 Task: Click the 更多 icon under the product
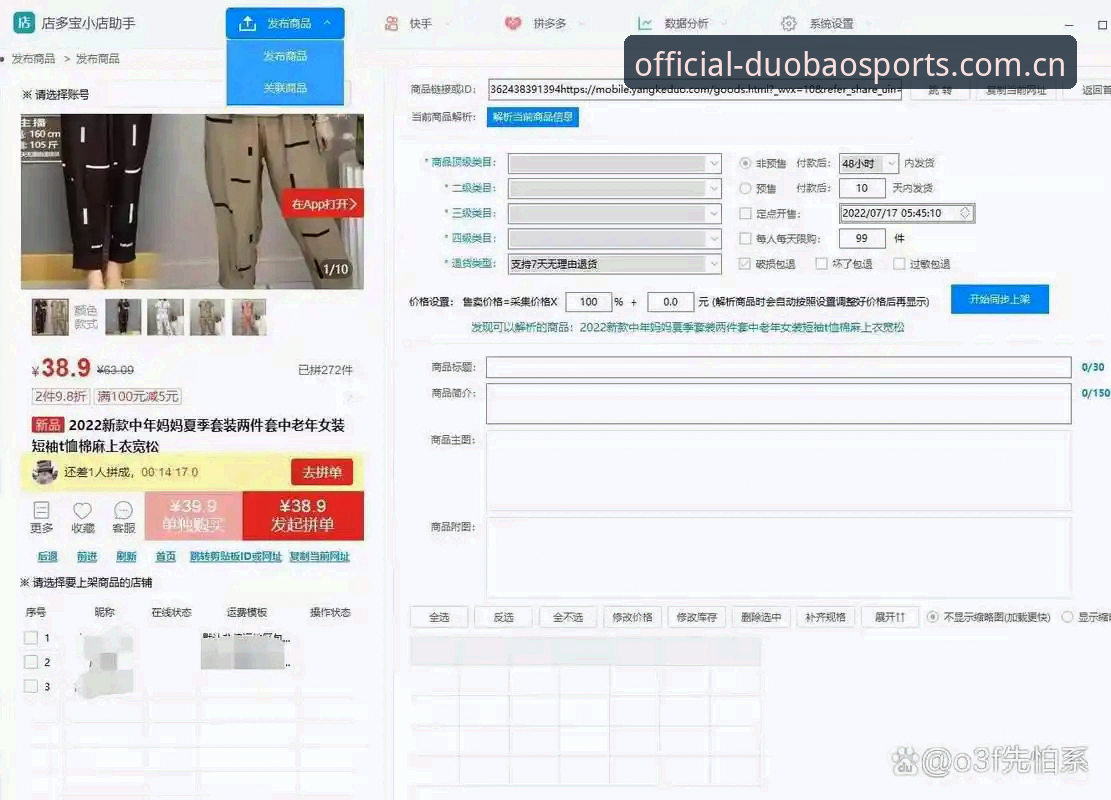point(42,510)
